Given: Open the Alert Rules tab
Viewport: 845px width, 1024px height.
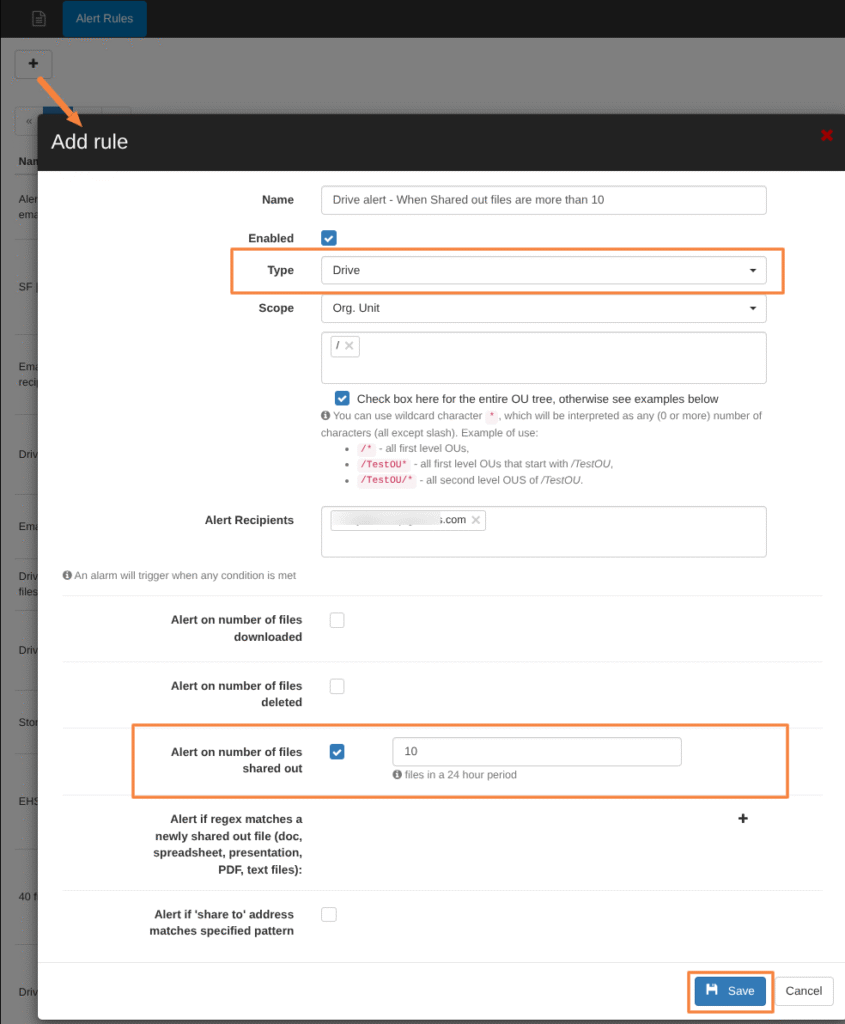Looking at the screenshot, I should pyautogui.click(x=104, y=18).
